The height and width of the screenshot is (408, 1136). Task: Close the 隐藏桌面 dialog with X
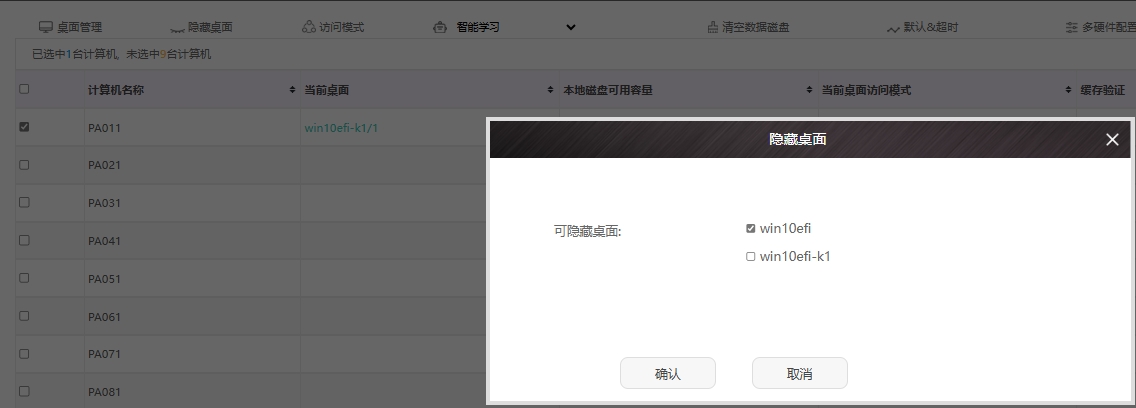click(1112, 139)
